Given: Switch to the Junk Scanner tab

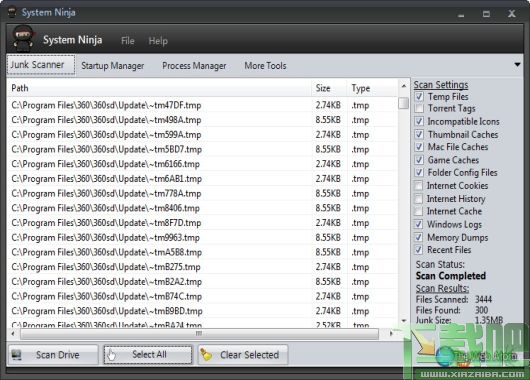Looking at the screenshot, I should point(41,65).
